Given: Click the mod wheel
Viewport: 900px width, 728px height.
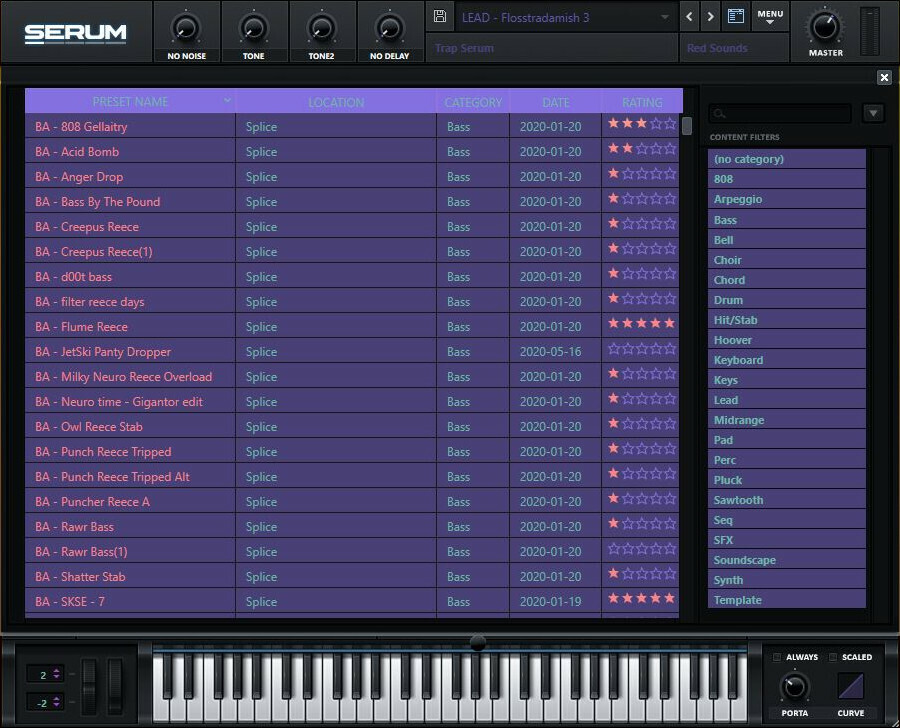Looking at the screenshot, I should (115, 686).
